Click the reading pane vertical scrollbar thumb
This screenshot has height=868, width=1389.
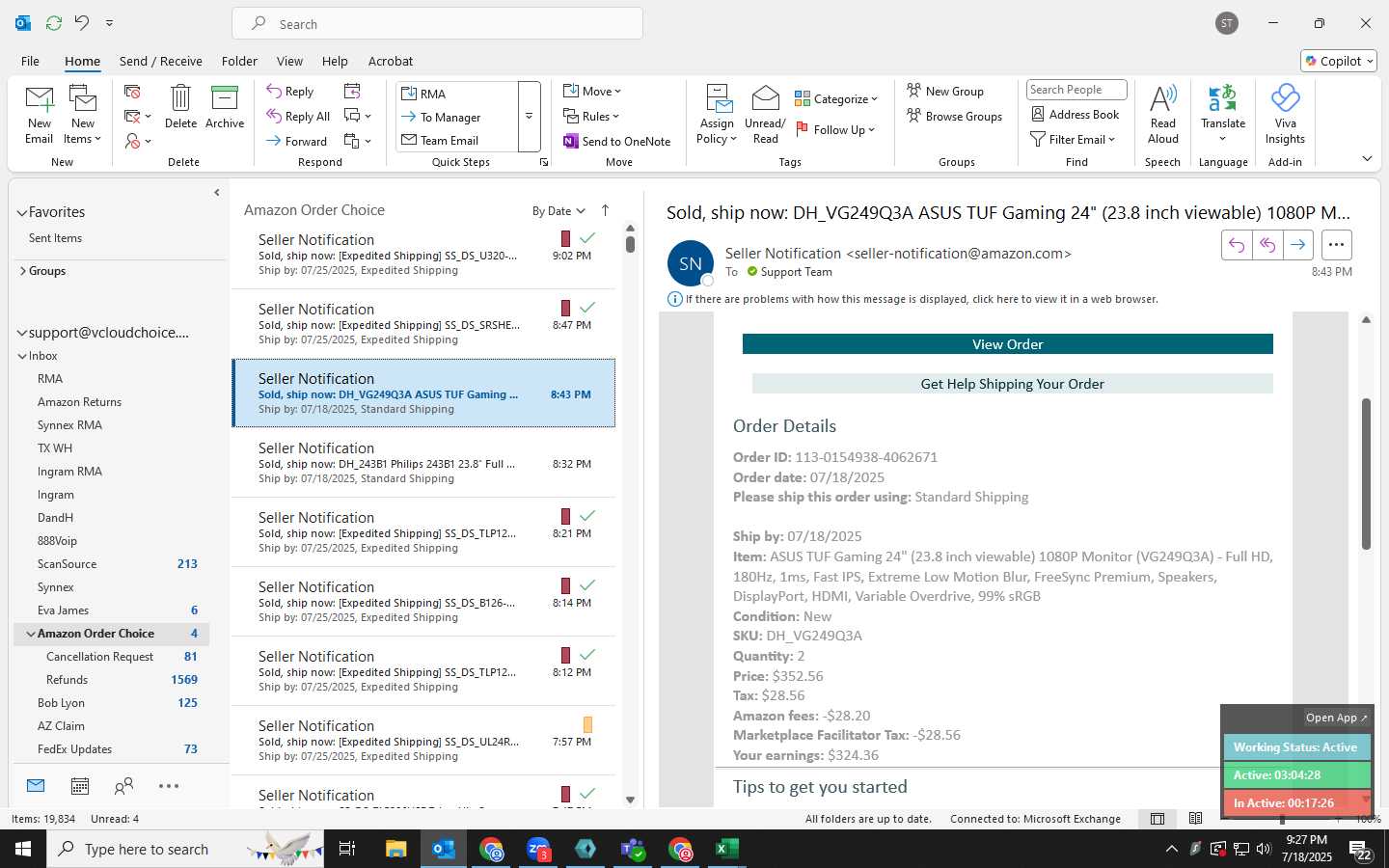point(1366,474)
